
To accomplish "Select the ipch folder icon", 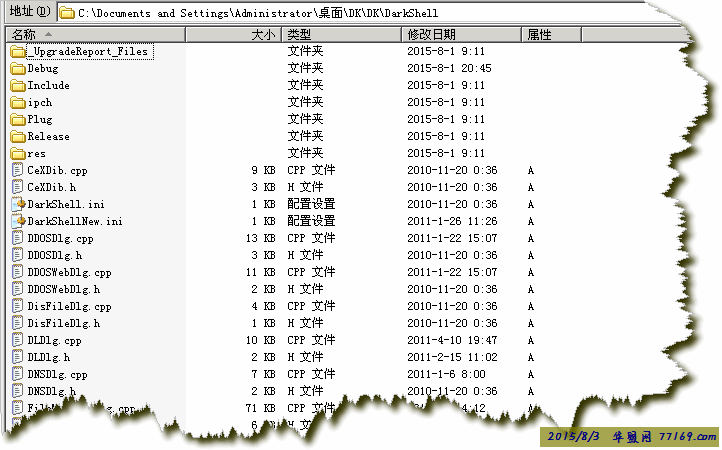I will coord(18,103).
